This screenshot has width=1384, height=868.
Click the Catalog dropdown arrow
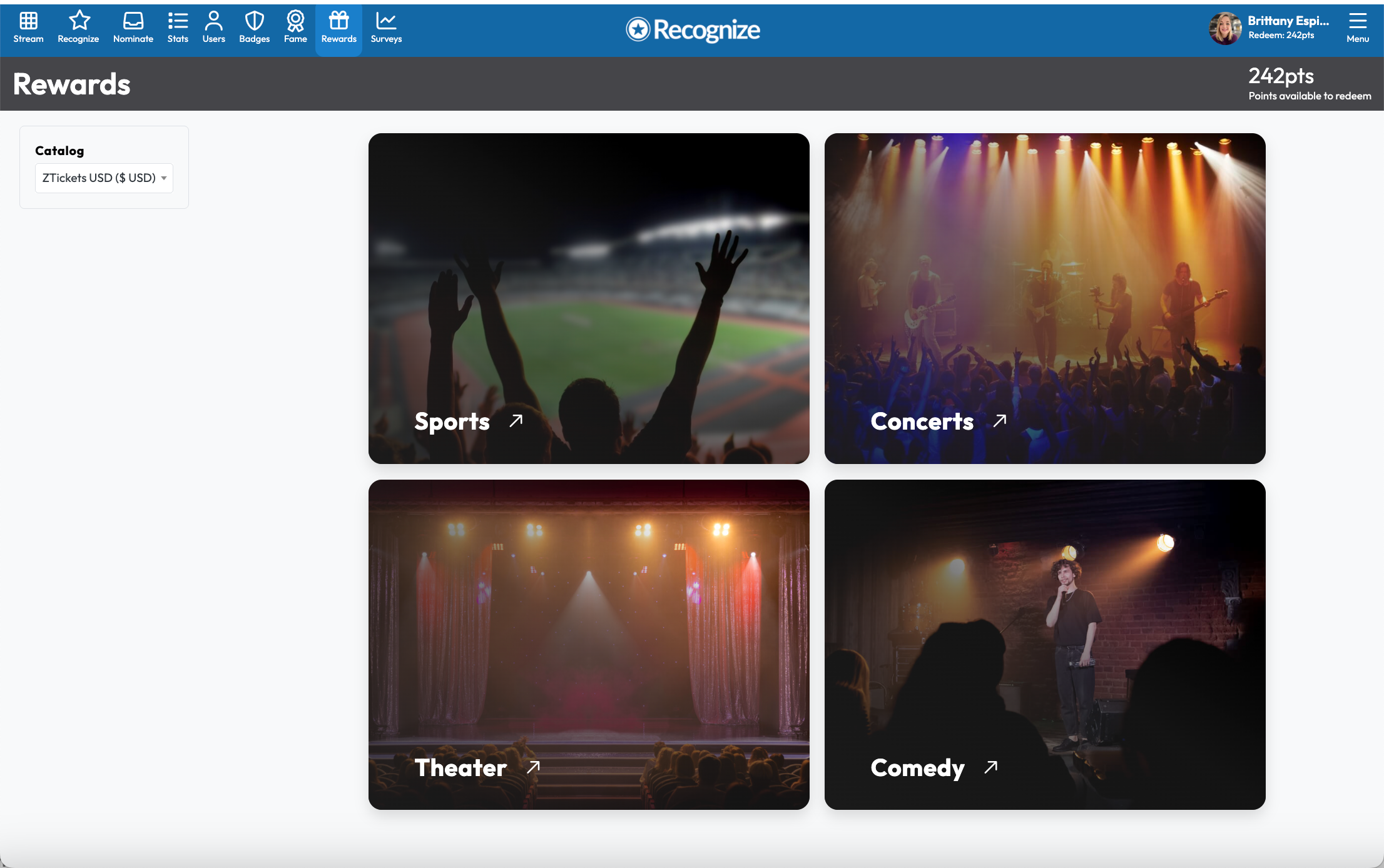point(164,178)
